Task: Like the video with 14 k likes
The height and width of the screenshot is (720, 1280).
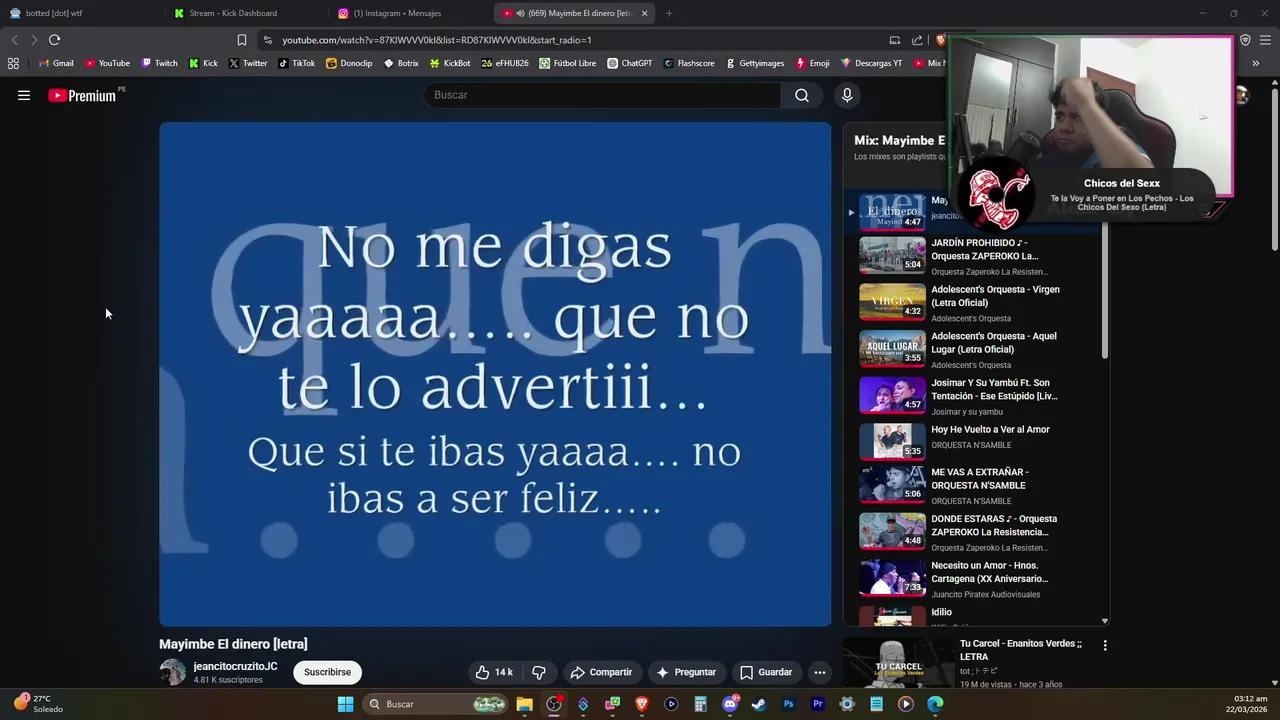Action: 494,672
